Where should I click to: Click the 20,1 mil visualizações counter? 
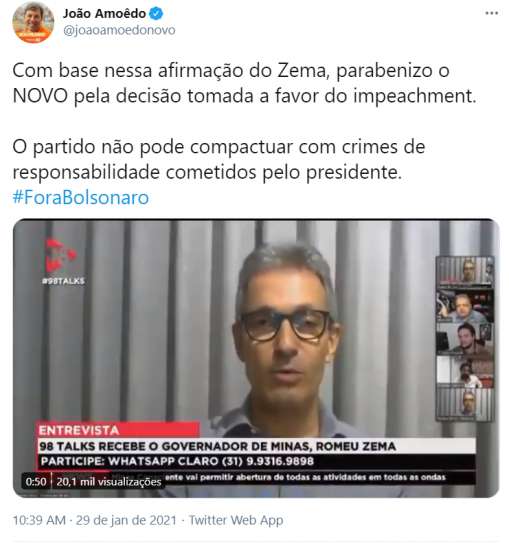(108, 482)
